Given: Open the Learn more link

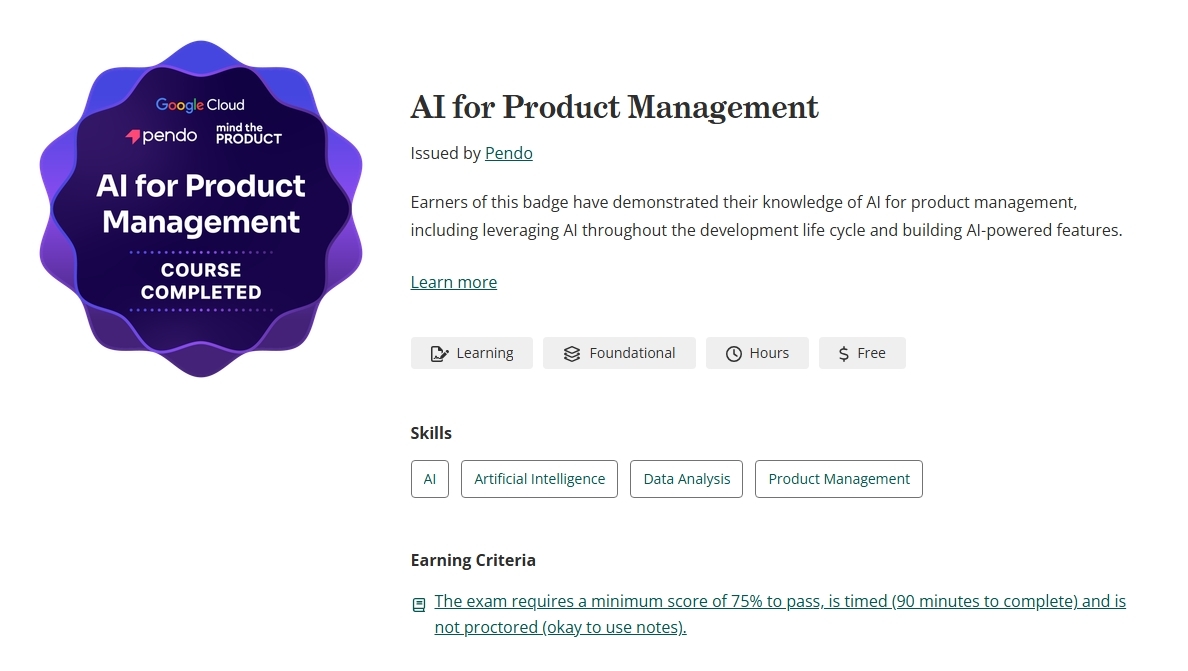Looking at the screenshot, I should pos(454,282).
